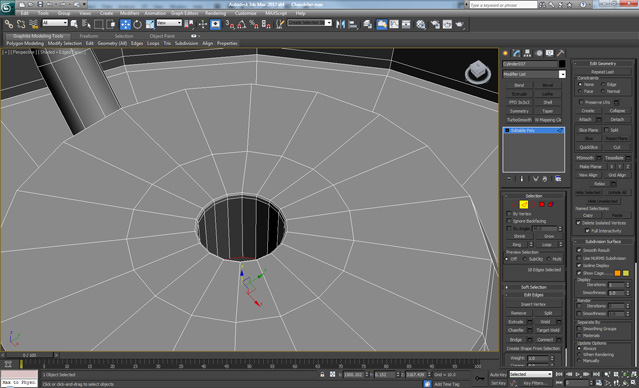Click the orange Show Cage color swatch
This screenshot has width=639, height=388.
point(617,273)
